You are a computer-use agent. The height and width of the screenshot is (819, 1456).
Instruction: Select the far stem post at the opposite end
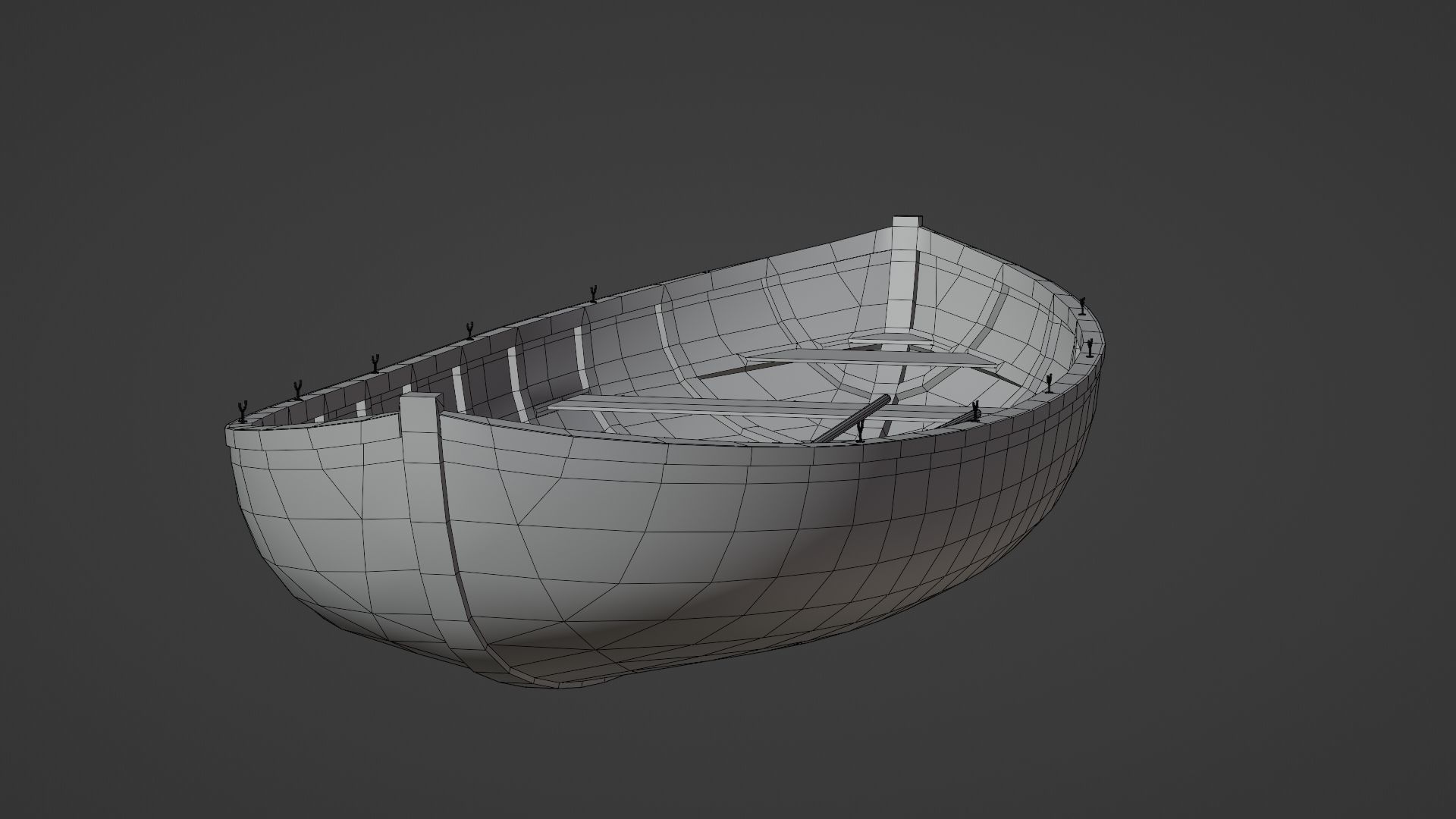pyautogui.click(x=905, y=273)
